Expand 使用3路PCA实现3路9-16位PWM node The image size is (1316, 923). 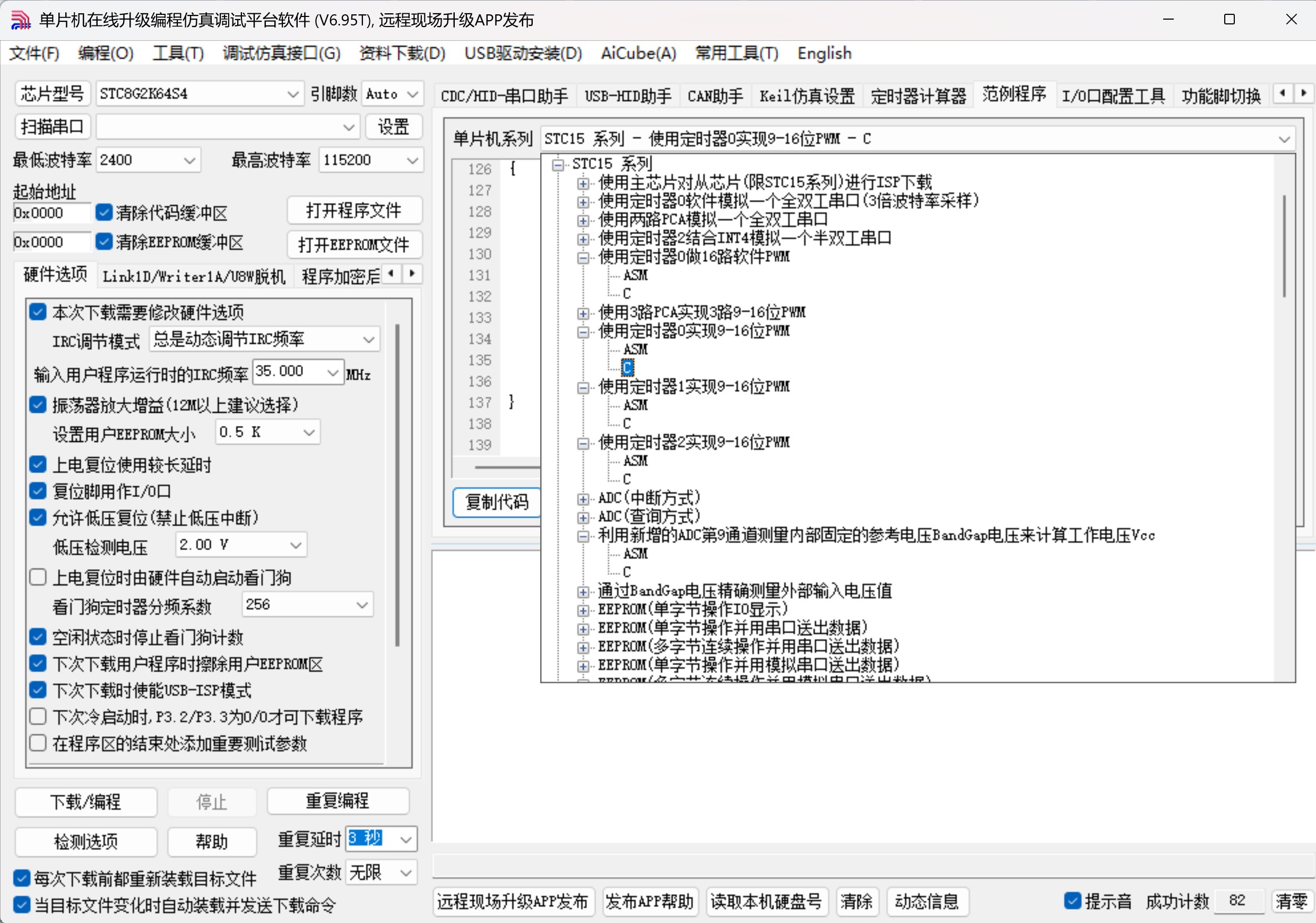point(584,314)
